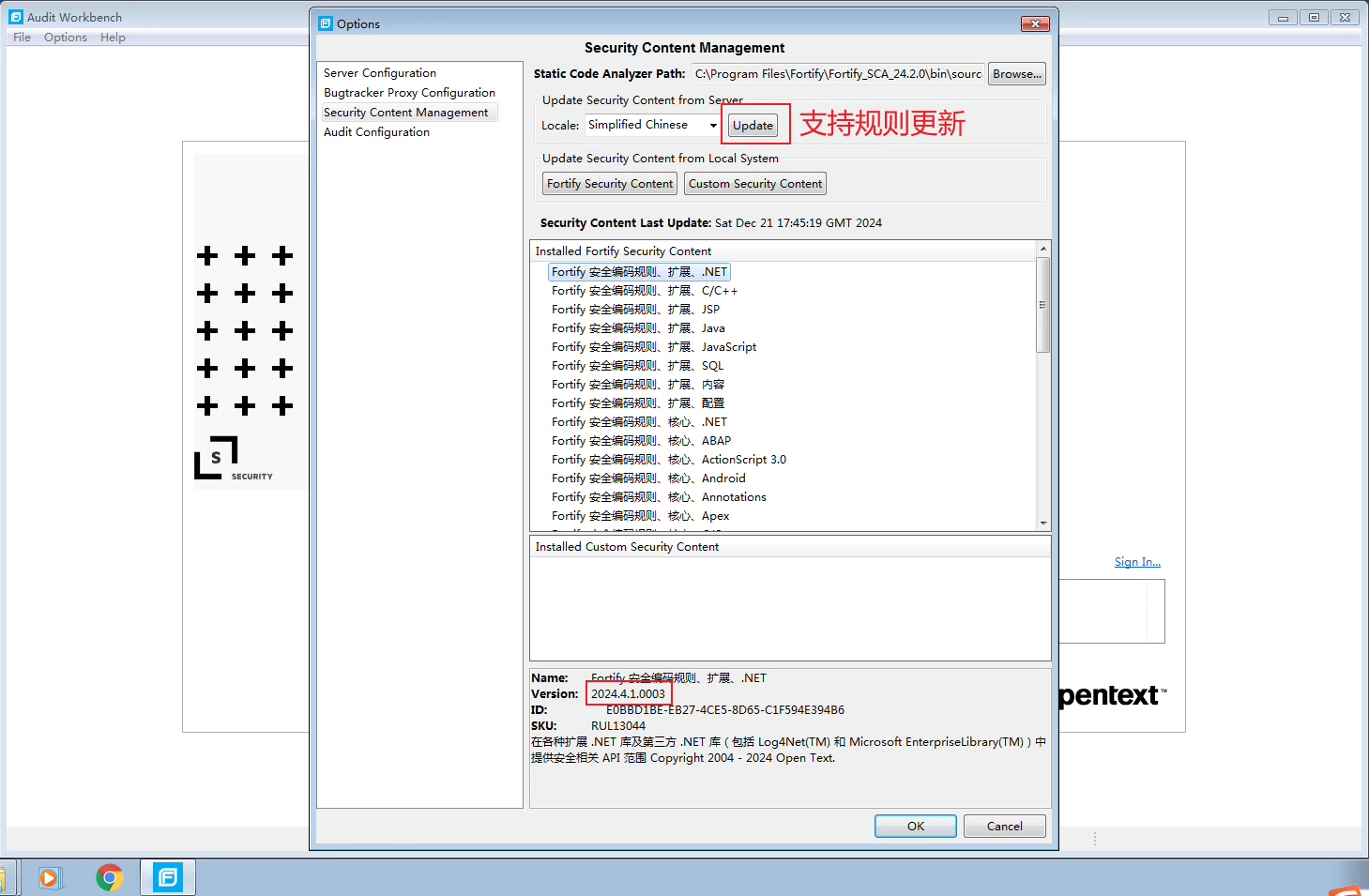This screenshot has height=896, width=1369.
Task: Select the 核心、.NET rule pack row
Action: [x=639, y=422]
